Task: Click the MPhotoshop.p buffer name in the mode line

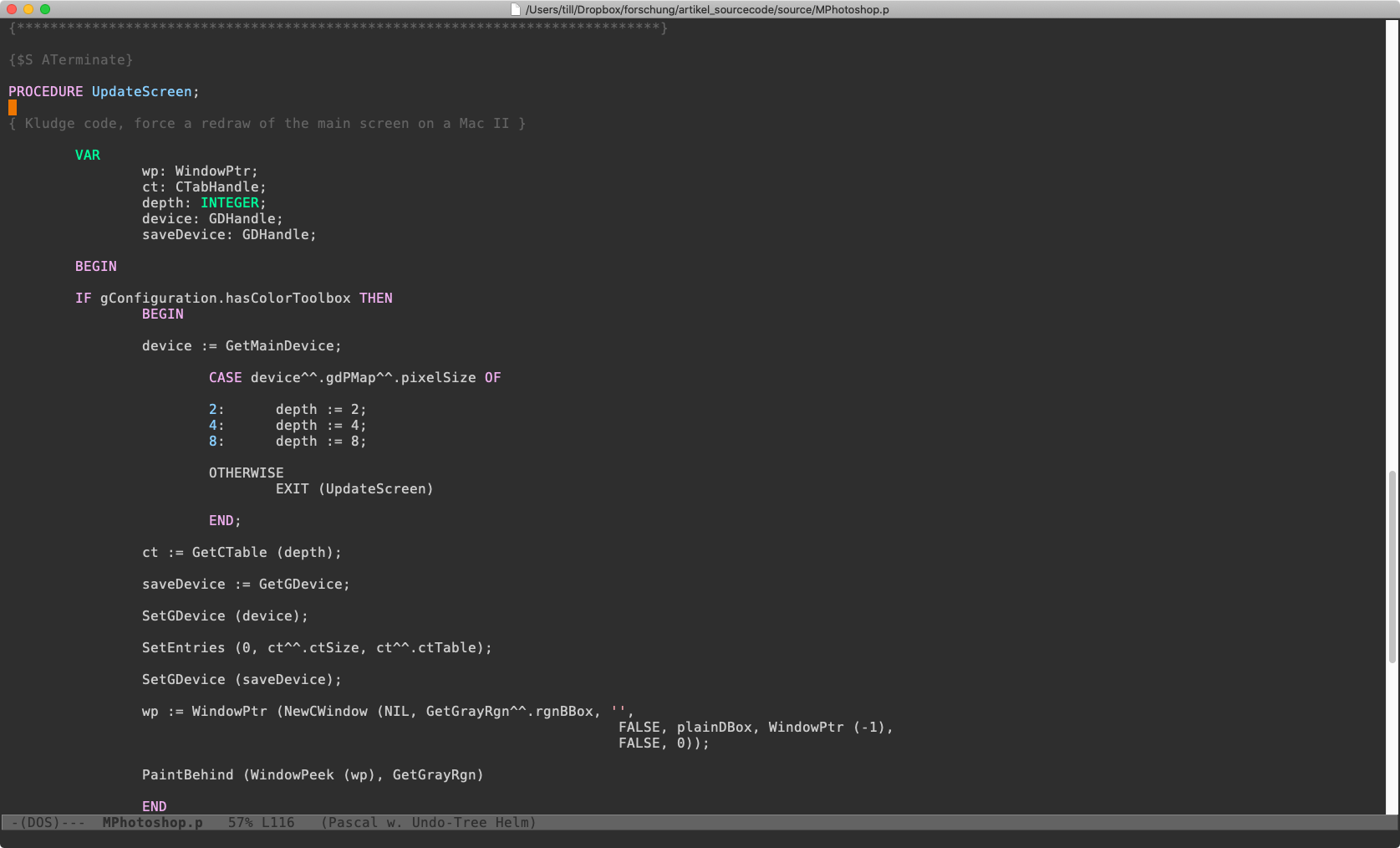Action: [x=152, y=823]
